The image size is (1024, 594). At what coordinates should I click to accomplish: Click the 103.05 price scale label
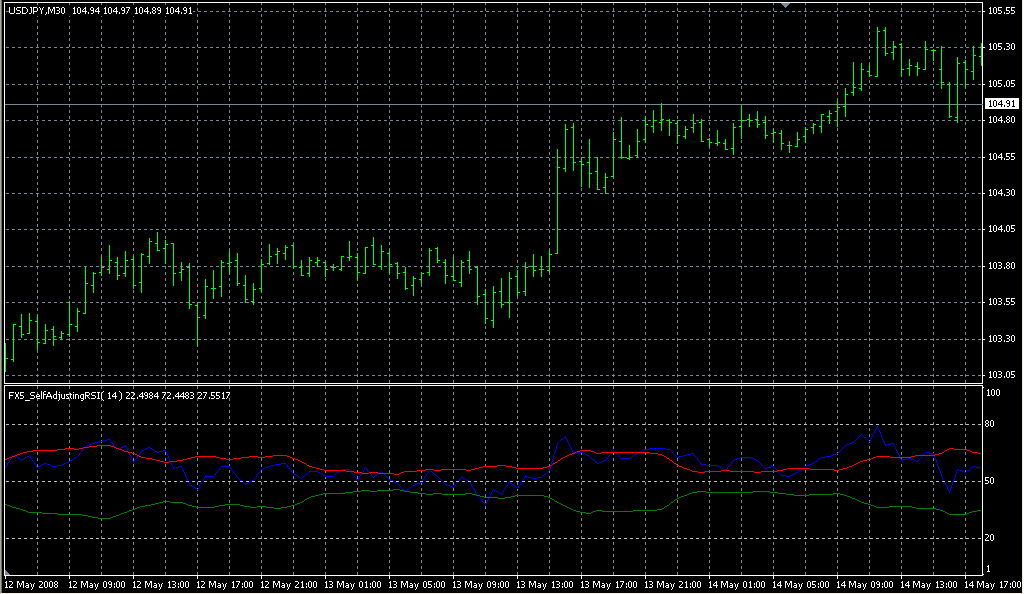(1001, 375)
